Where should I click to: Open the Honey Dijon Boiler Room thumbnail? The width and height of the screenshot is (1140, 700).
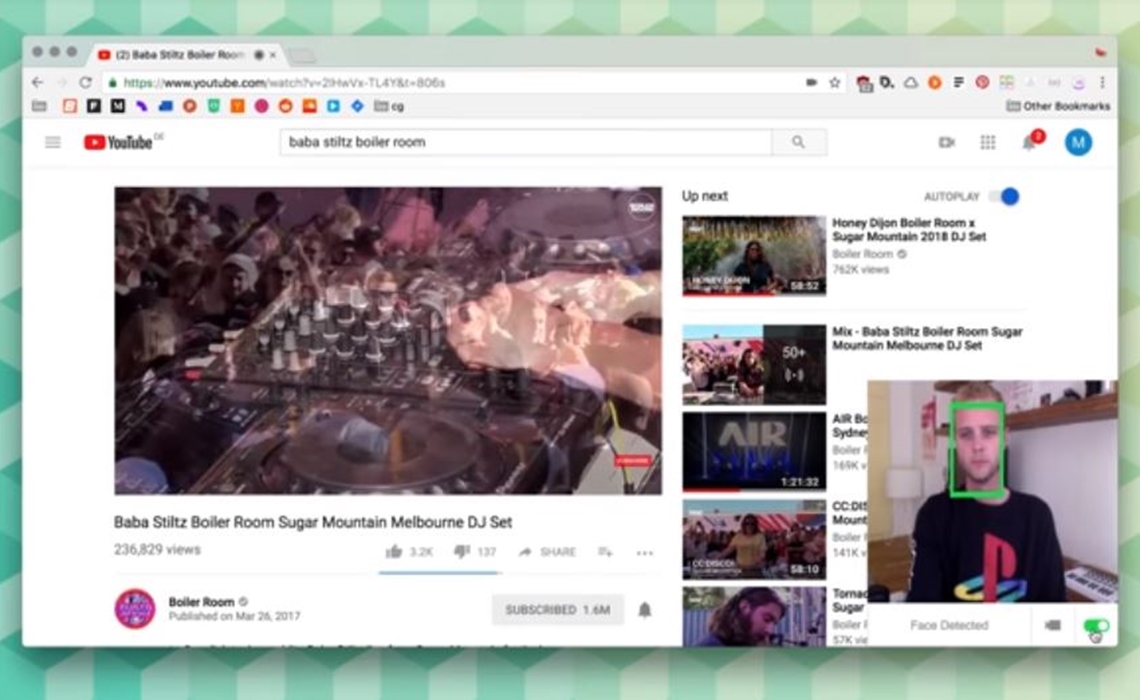754,256
